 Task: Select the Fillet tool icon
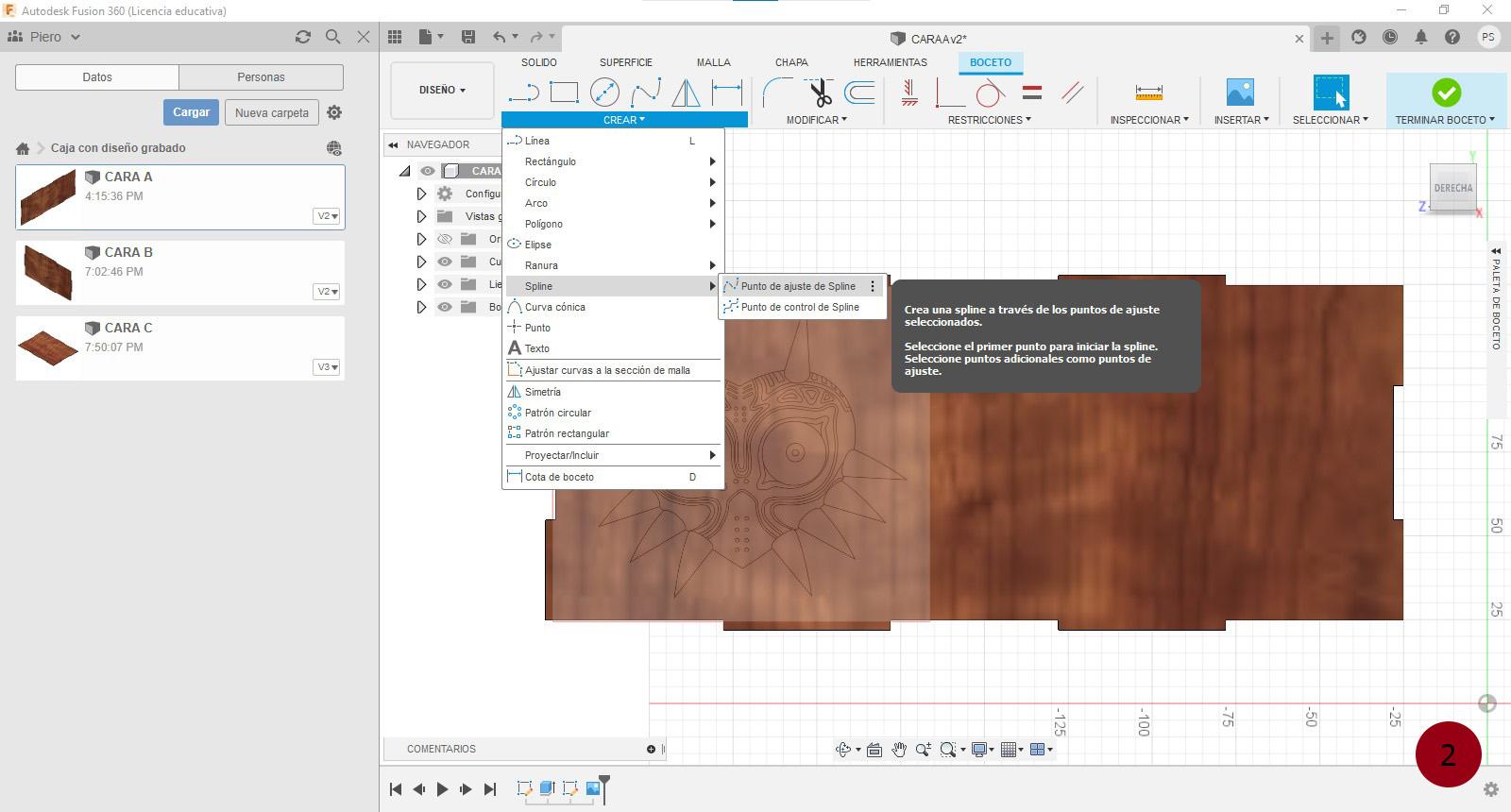click(778, 93)
